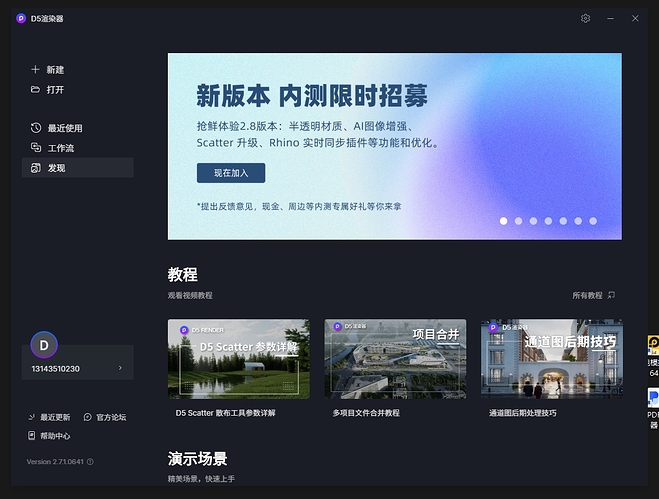659x499 pixels.
Task: Select the fourth banner carousel dot
Action: coord(548,221)
